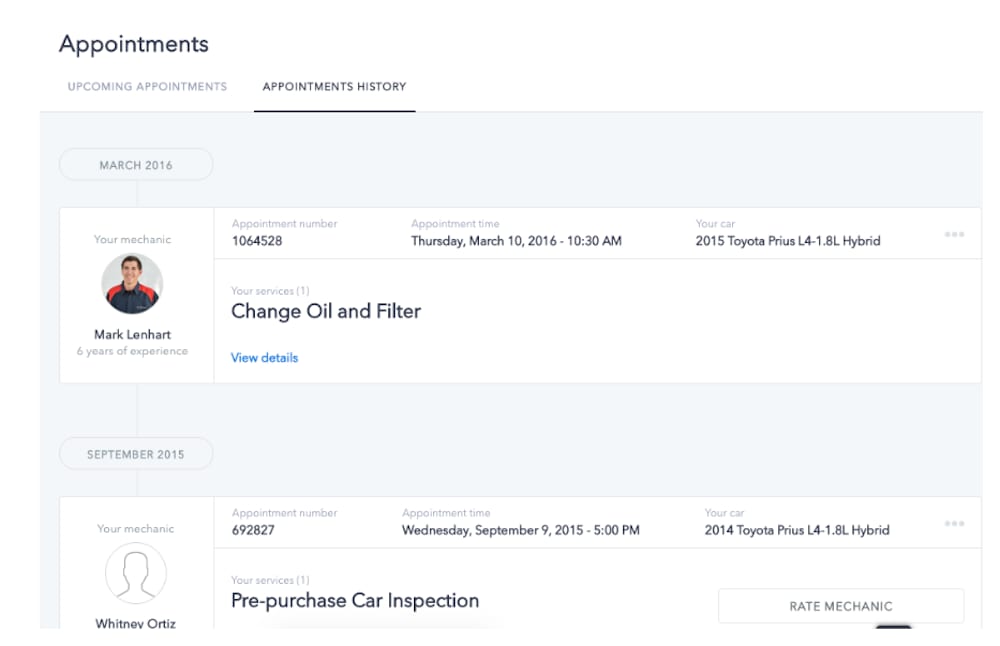Click the Thursday, March 10, 2016 appointment time
This screenshot has height=646, width=1000.
516,241
